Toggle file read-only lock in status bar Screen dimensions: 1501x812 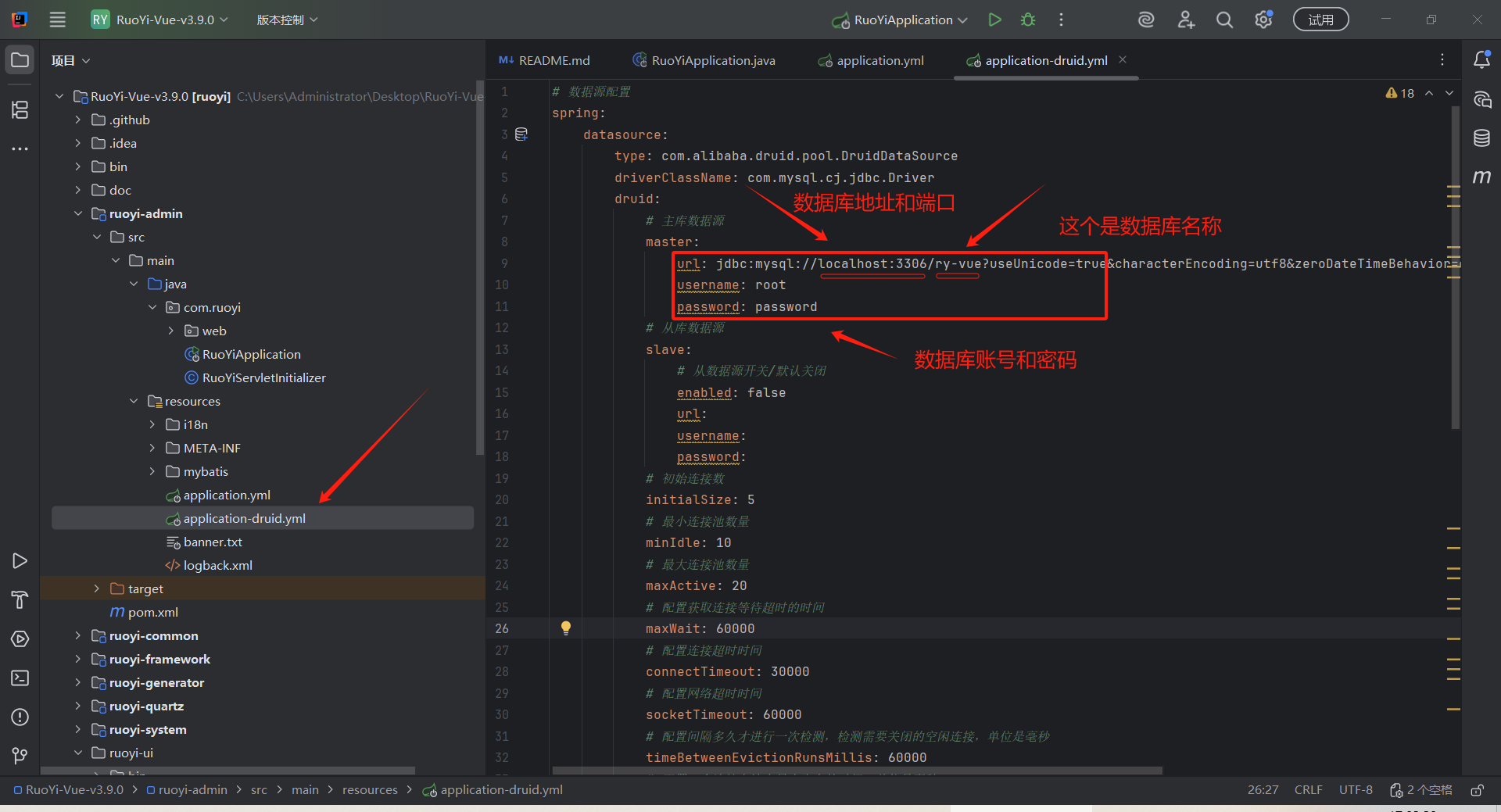[x=1477, y=790]
